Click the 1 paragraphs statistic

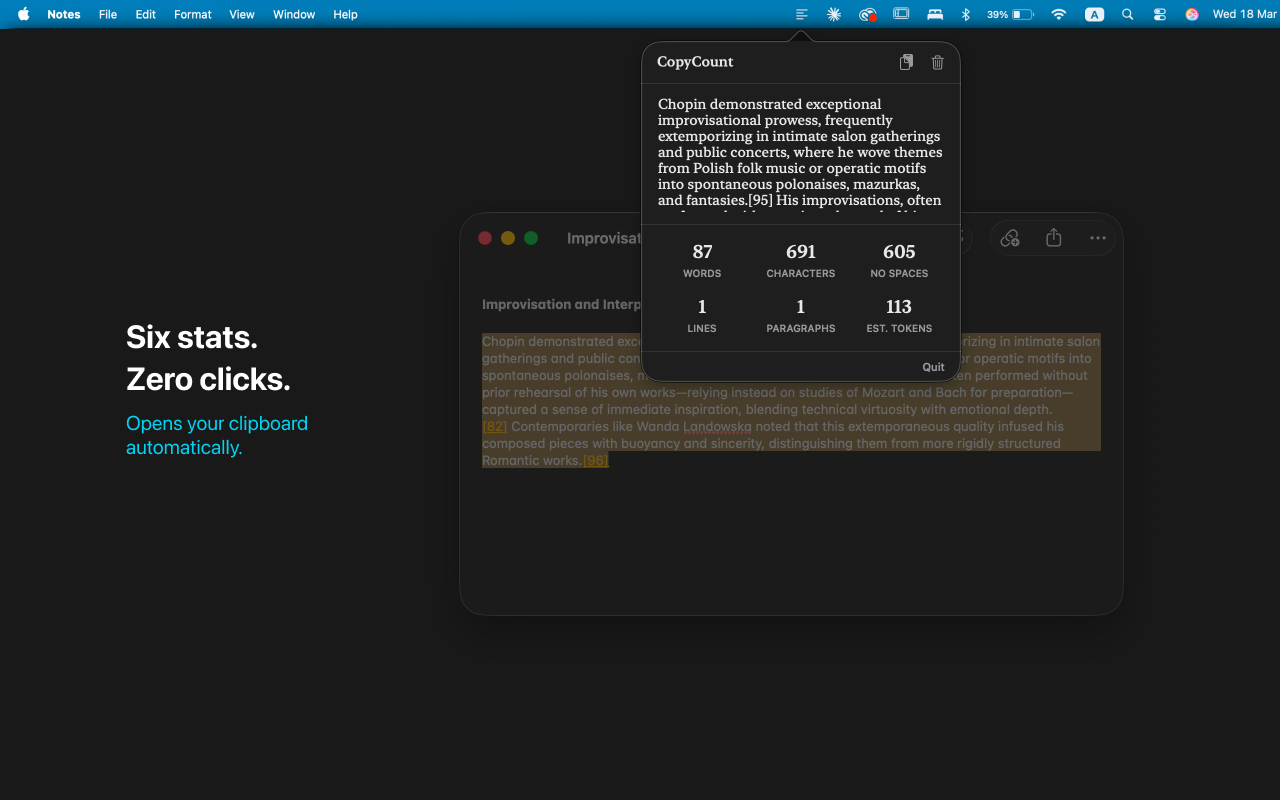click(801, 316)
